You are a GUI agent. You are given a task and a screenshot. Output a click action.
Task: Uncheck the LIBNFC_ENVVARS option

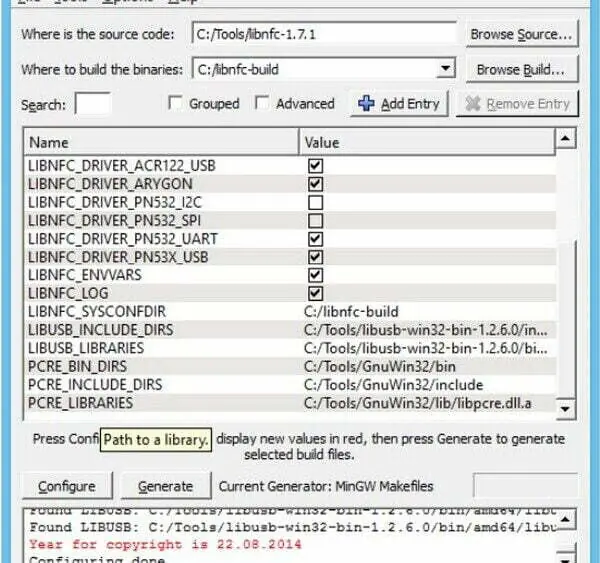tap(315, 275)
